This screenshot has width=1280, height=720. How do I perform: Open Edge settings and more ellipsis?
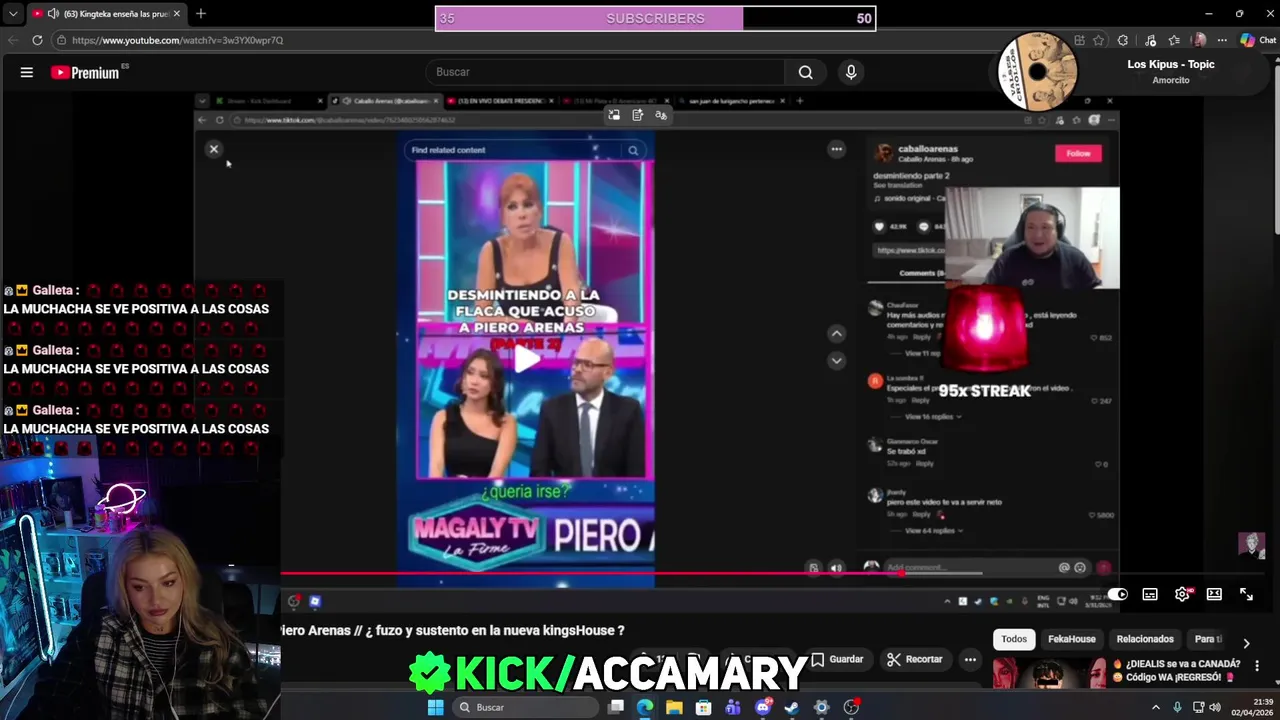pyautogui.click(x=1222, y=40)
